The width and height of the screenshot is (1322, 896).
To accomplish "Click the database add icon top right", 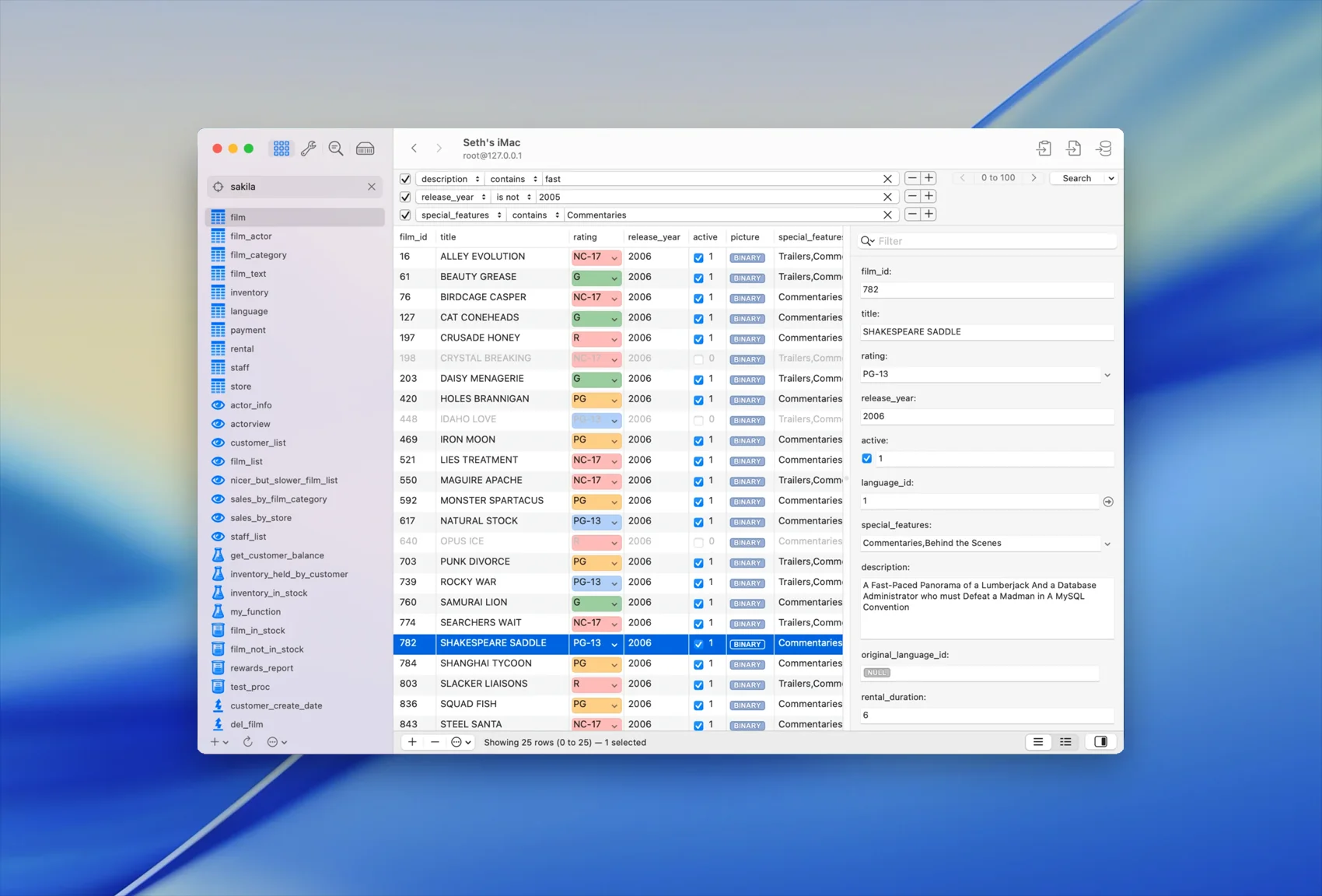I will point(1103,149).
